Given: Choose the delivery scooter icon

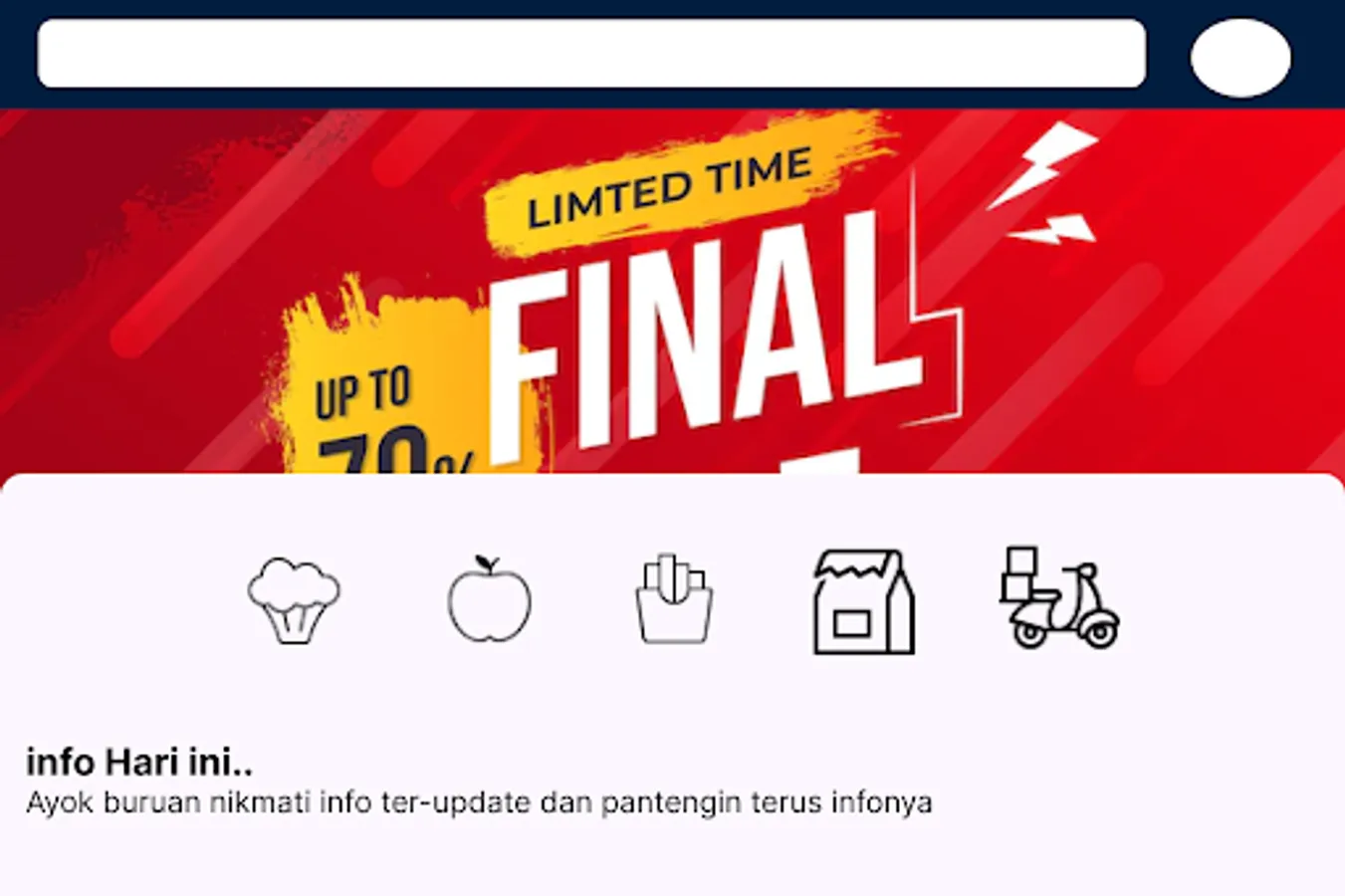Looking at the screenshot, I should point(1059,597).
